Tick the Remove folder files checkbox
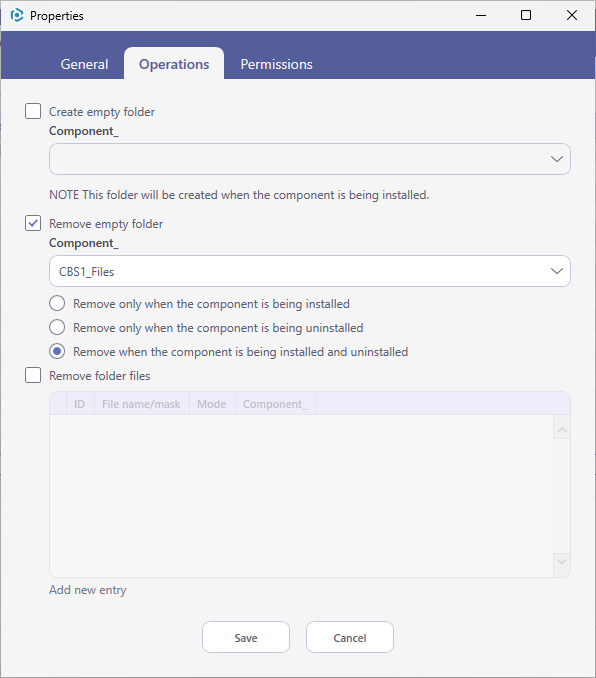The height and width of the screenshot is (678, 596). pos(33,375)
